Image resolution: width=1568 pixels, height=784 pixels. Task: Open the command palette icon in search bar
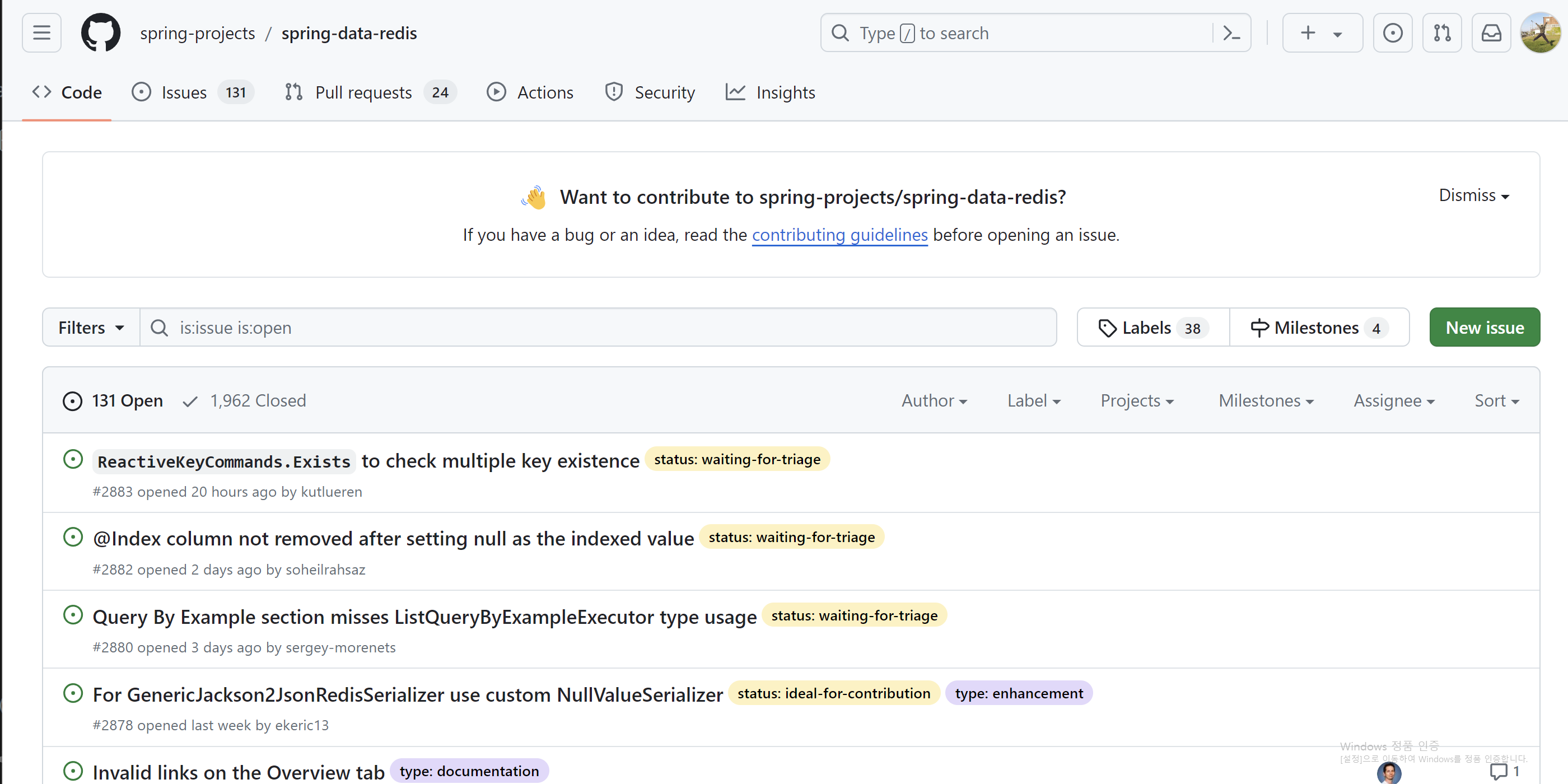[x=1231, y=33]
